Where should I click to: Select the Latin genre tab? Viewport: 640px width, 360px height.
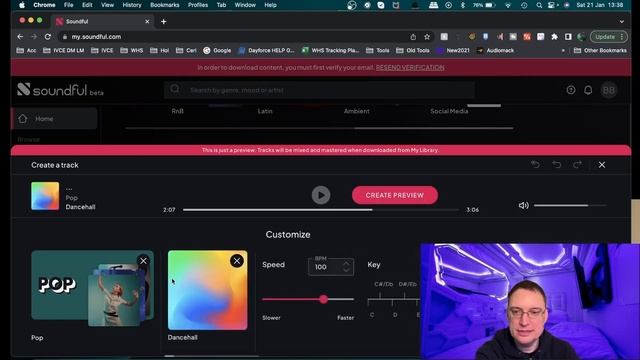(x=265, y=111)
